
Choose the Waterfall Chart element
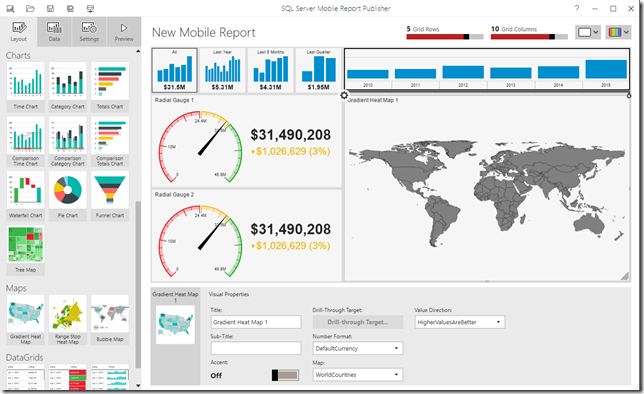25,196
